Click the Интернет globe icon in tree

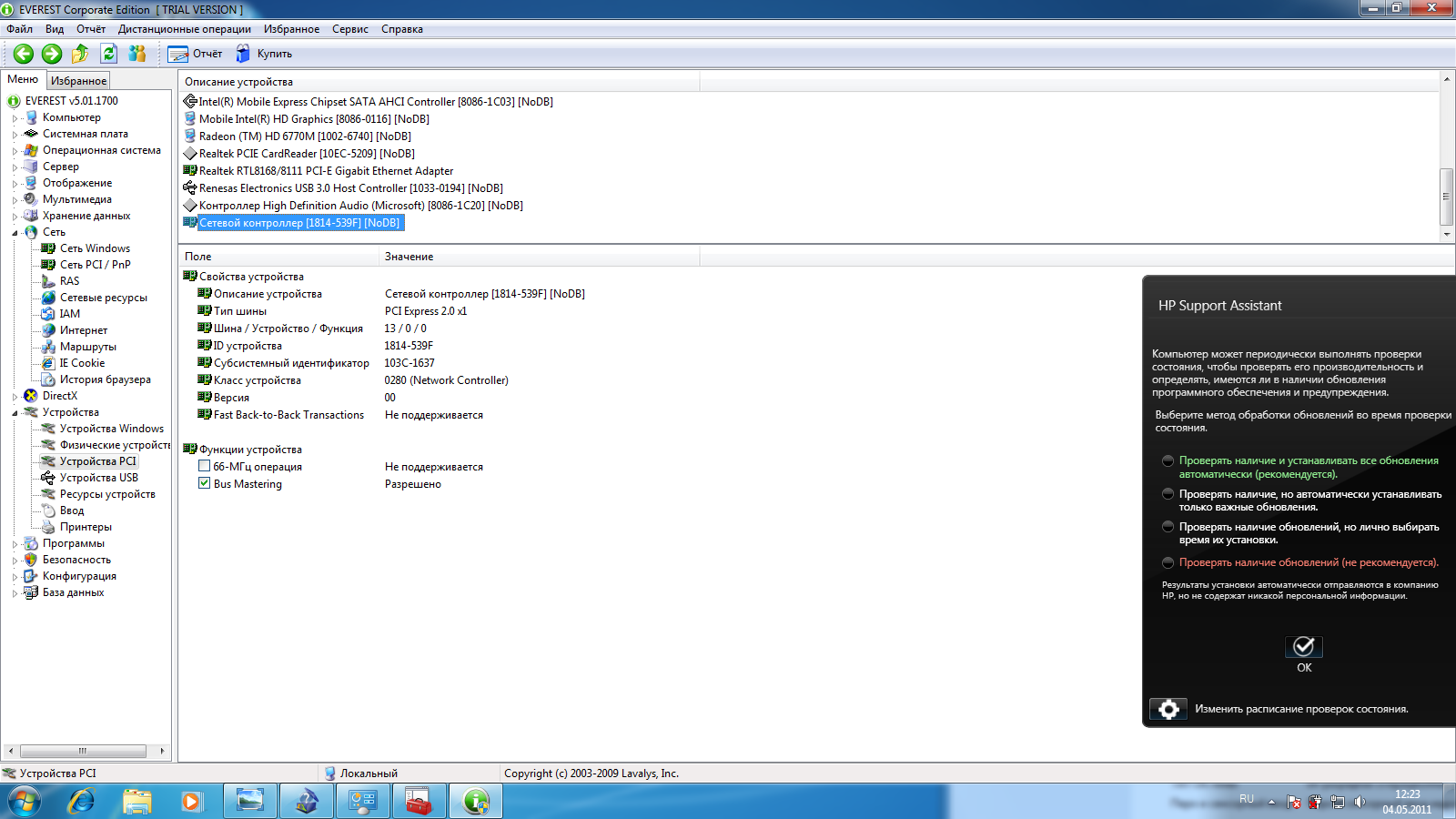48,330
